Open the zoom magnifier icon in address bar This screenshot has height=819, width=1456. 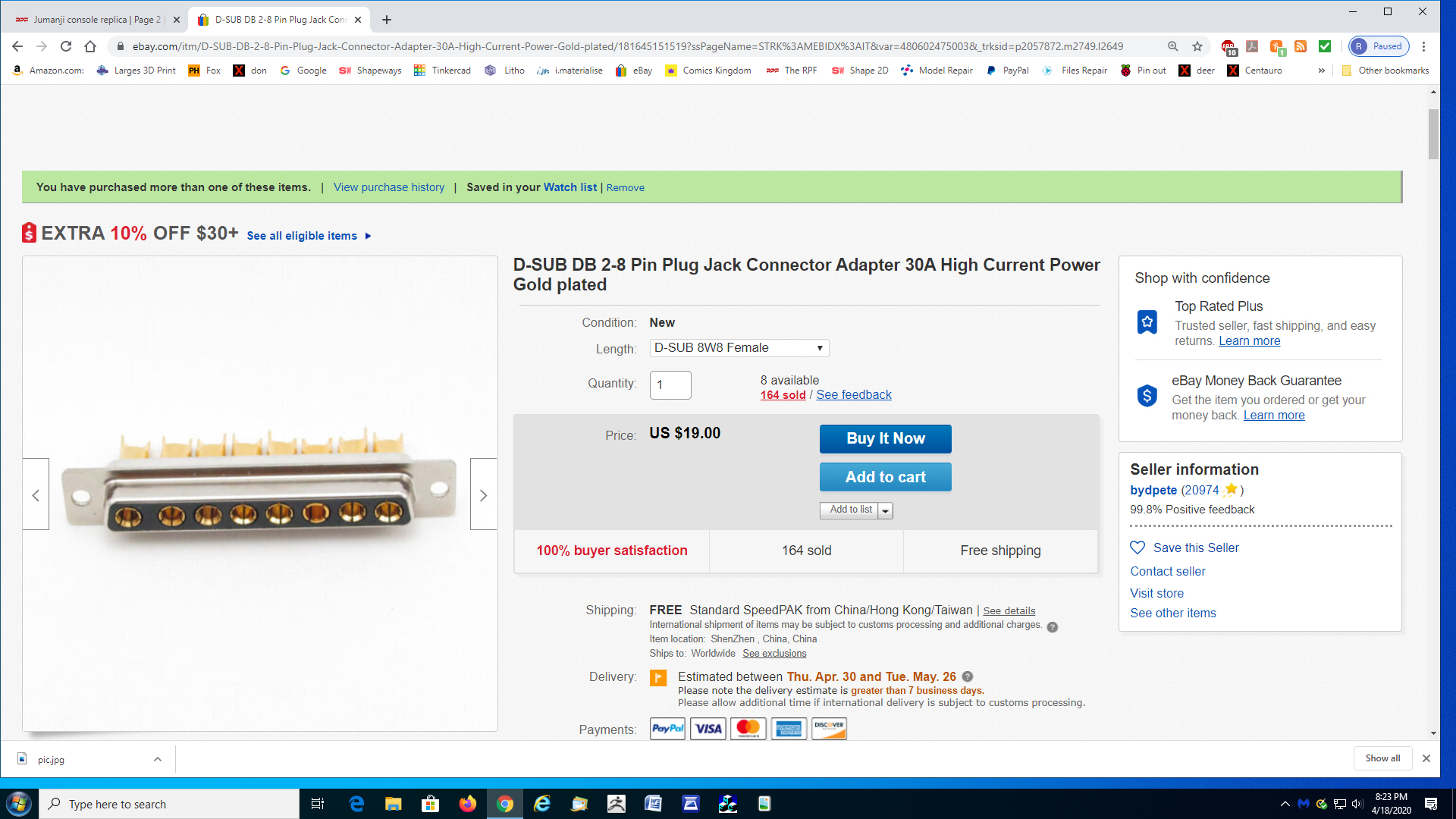[1173, 46]
